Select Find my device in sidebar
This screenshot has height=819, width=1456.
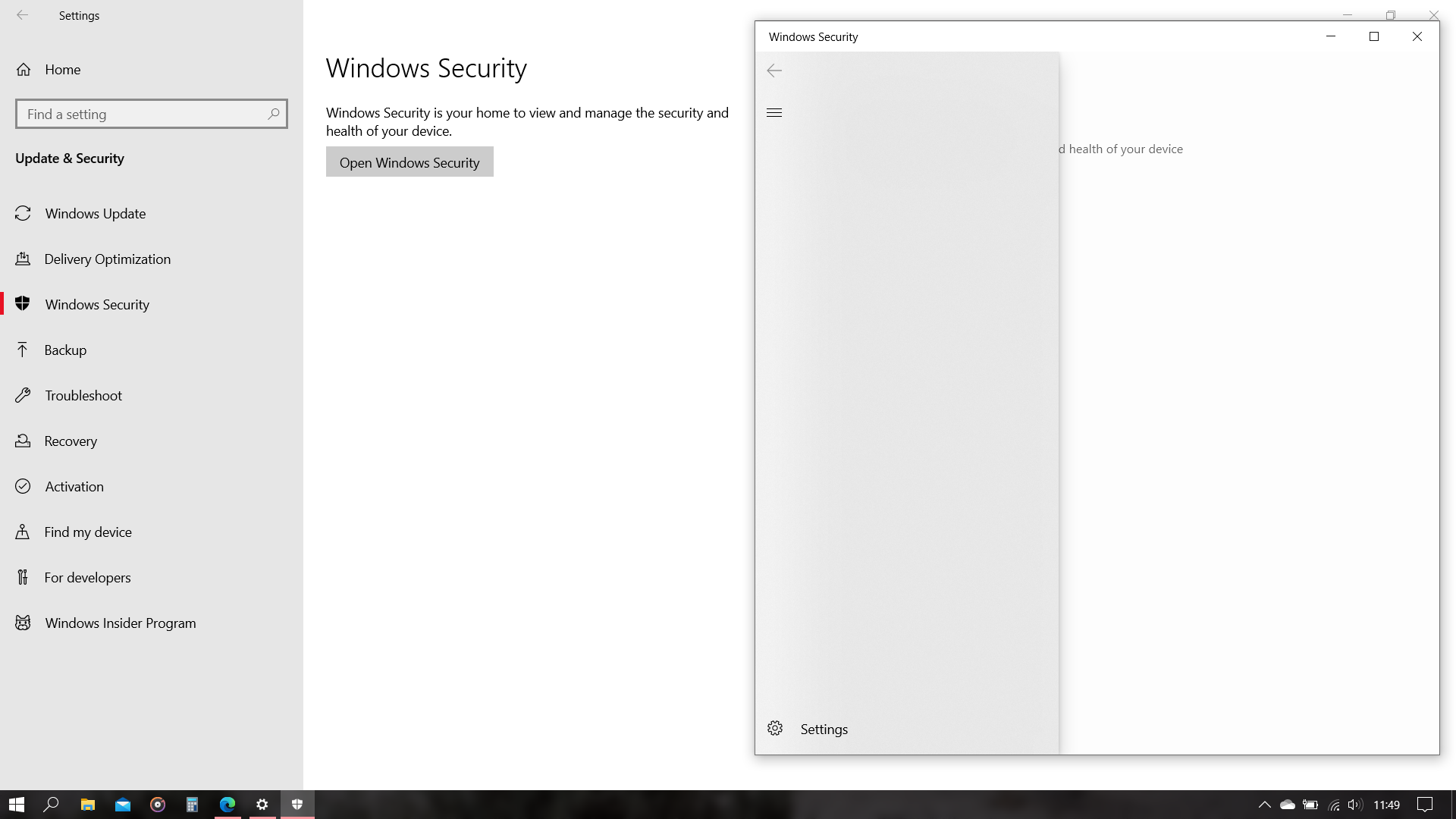[152, 532]
